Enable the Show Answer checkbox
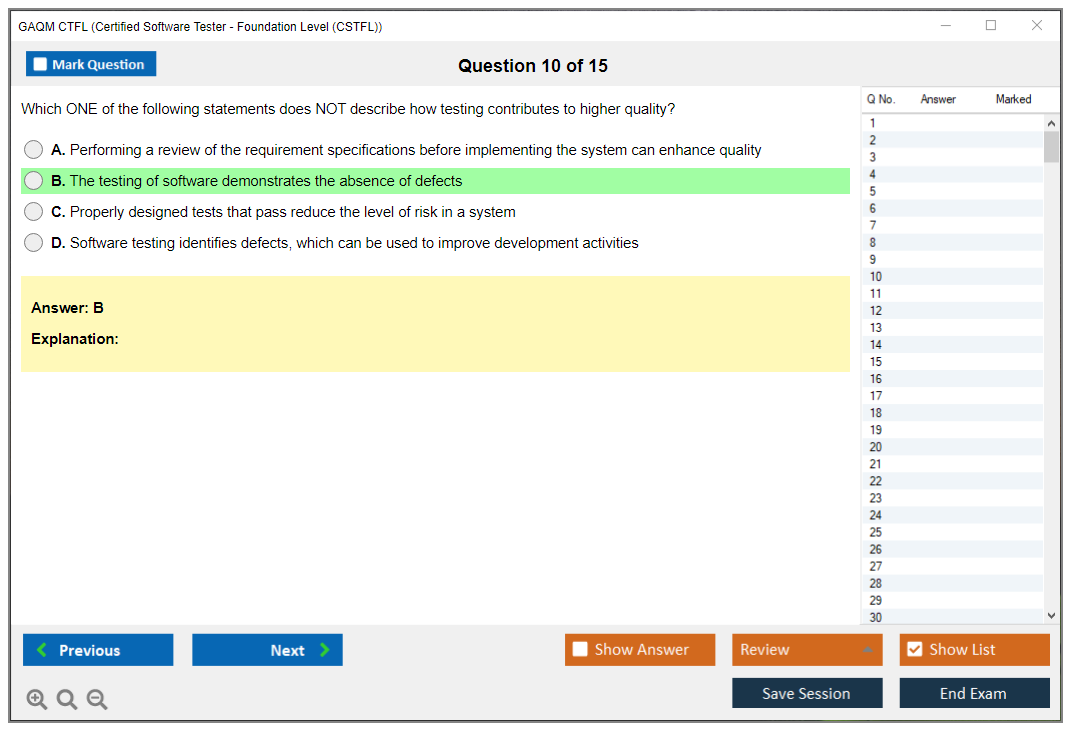The height and width of the screenshot is (735, 1075). pos(581,650)
